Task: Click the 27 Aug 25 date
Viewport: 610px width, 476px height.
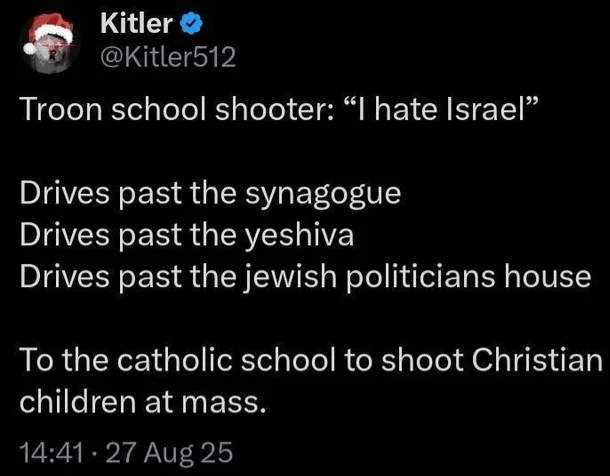Action: click(x=169, y=453)
